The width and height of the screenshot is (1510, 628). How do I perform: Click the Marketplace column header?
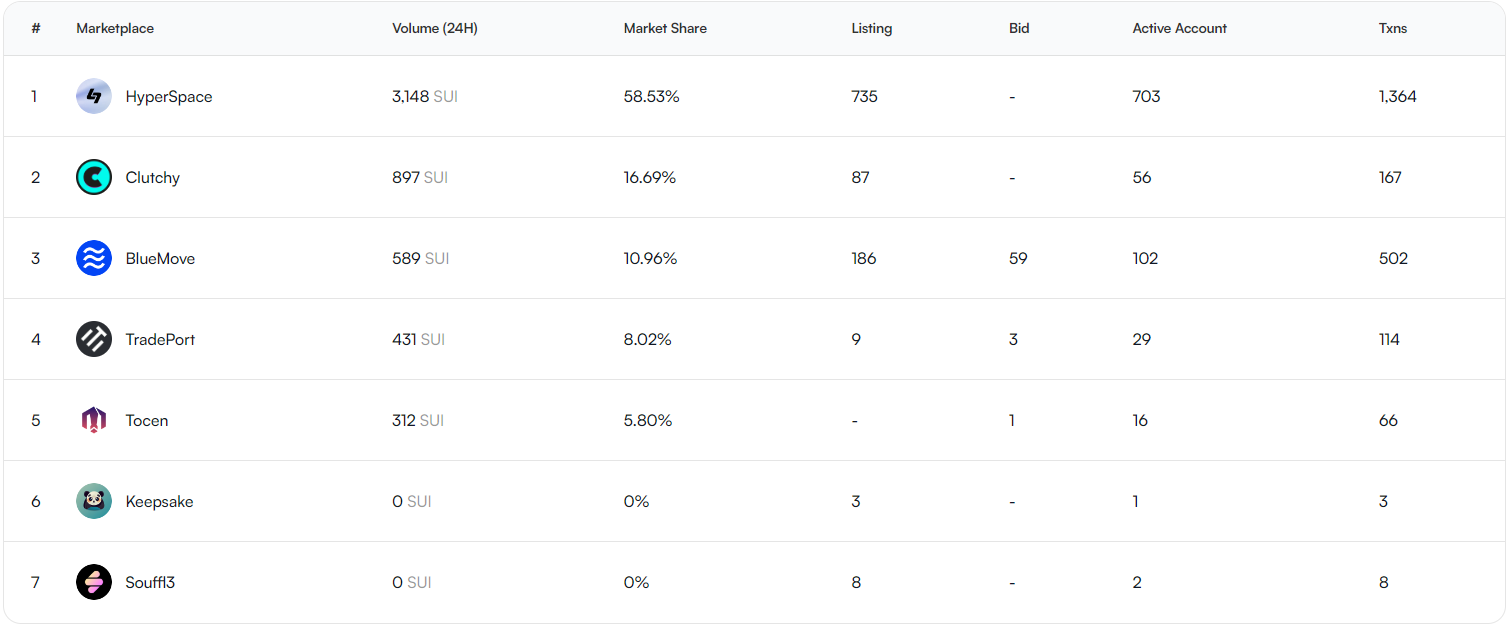(115, 28)
